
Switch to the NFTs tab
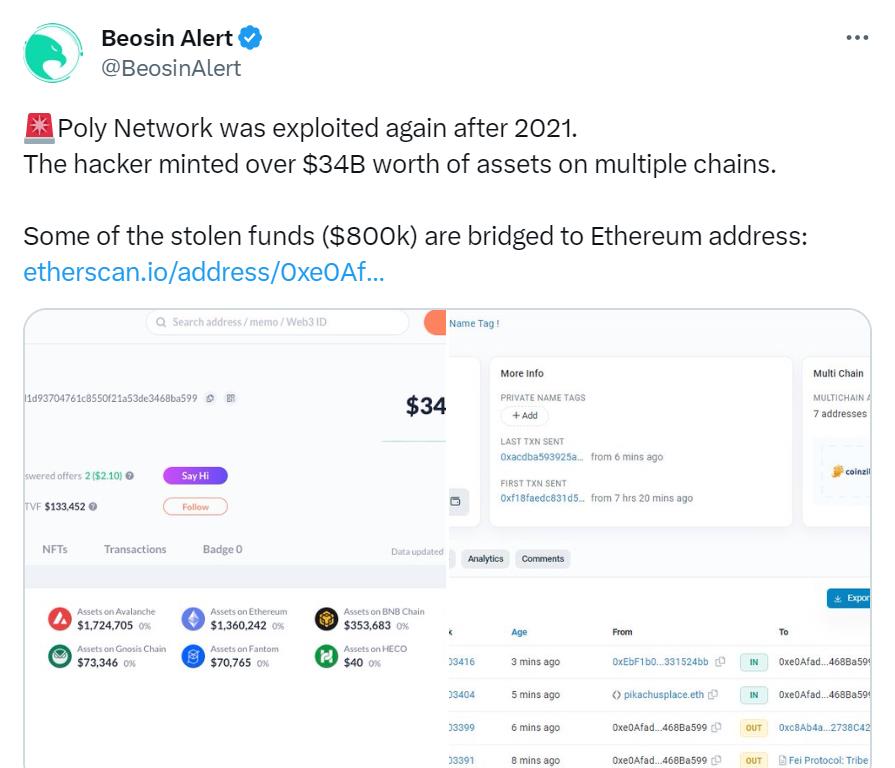click(x=55, y=549)
